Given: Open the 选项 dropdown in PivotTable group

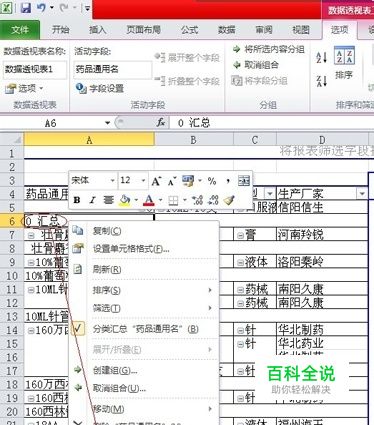Looking at the screenshot, I should coord(24,88).
